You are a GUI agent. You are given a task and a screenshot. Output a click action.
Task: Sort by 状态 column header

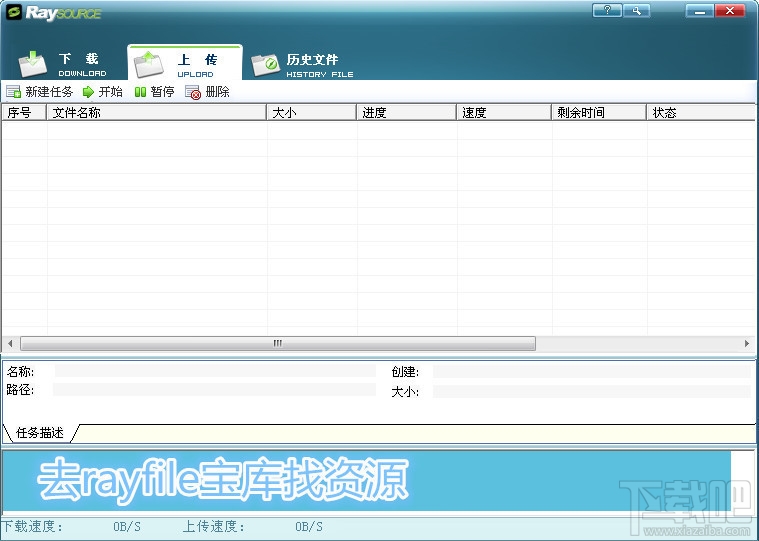coord(701,112)
